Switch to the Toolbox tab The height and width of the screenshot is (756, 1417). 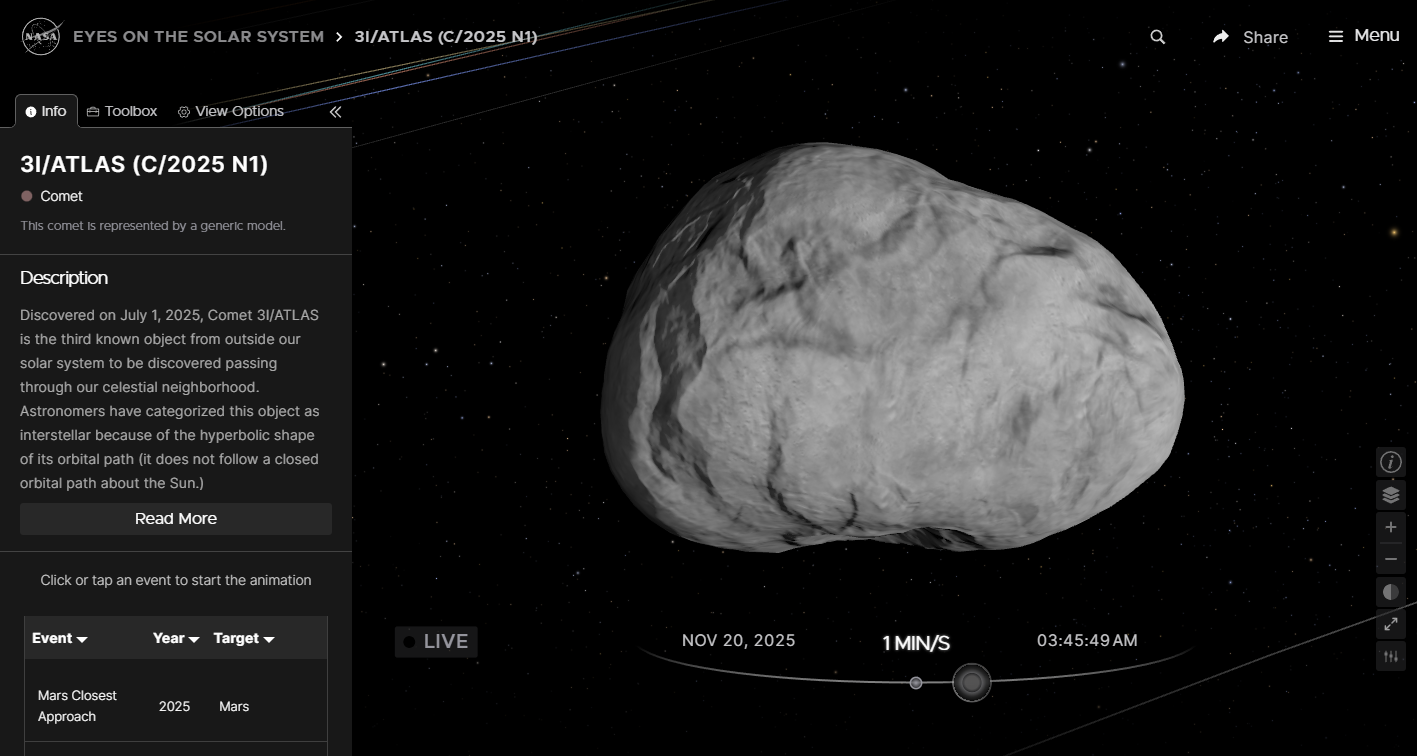(x=122, y=111)
